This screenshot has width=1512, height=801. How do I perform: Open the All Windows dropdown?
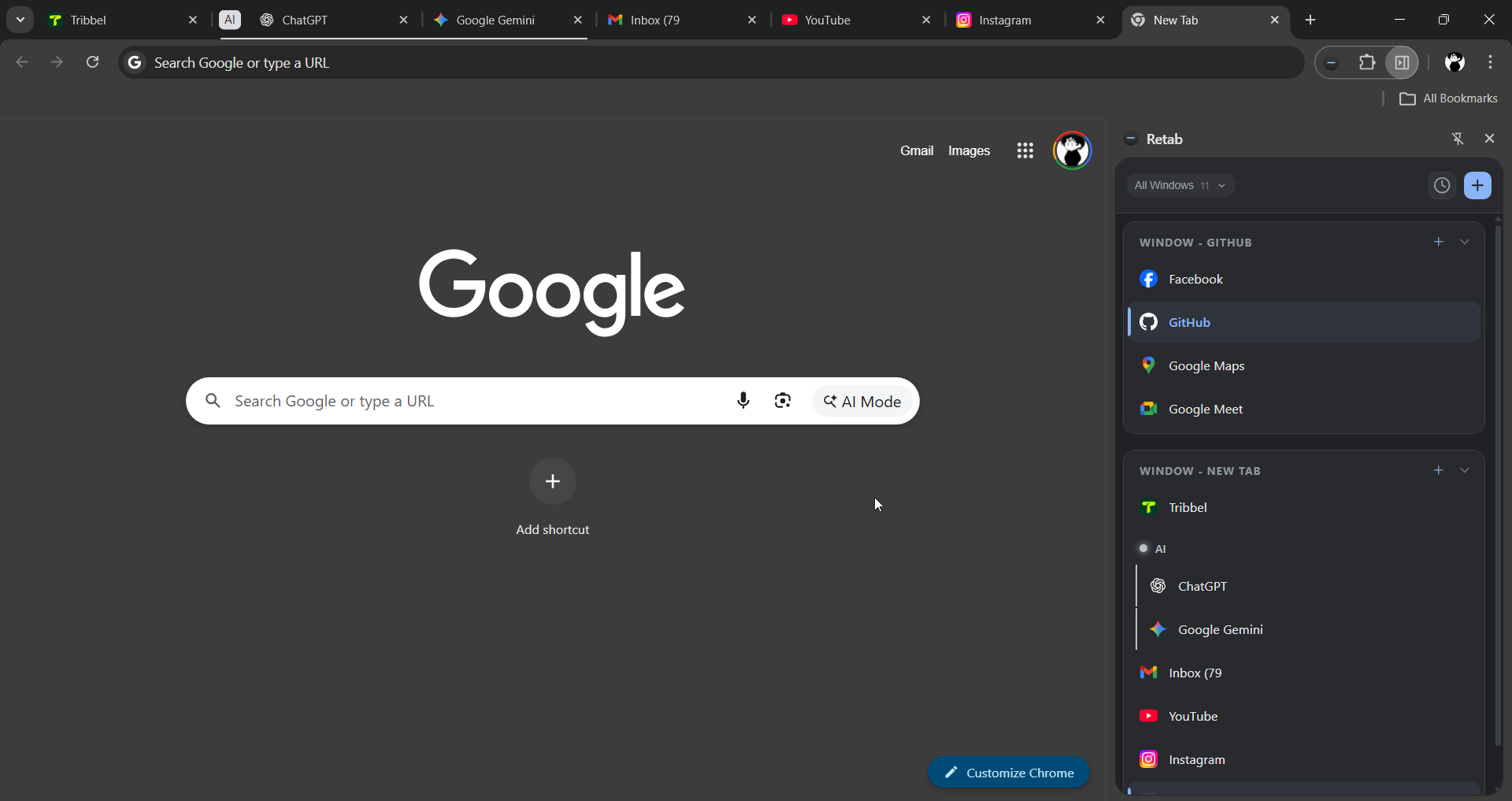coord(1180,185)
